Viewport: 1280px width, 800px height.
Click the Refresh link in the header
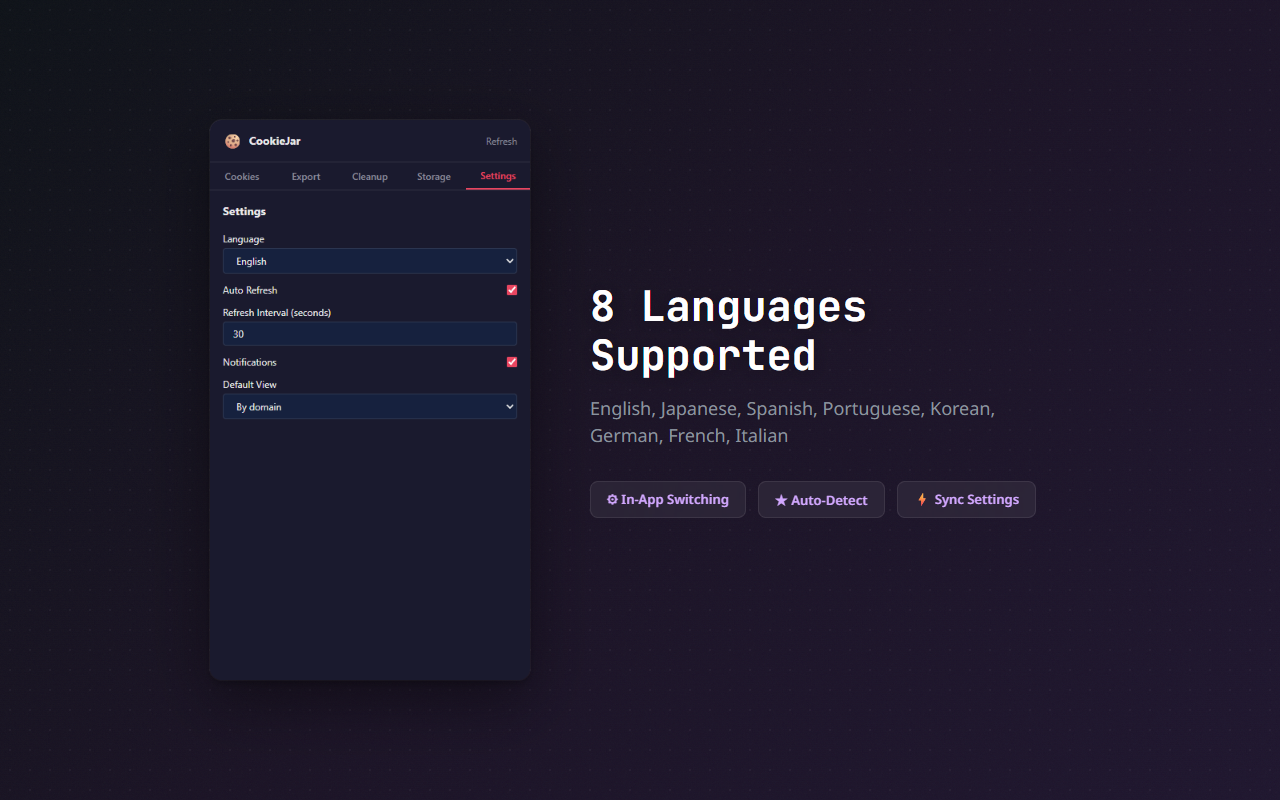[x=501, y=141]
